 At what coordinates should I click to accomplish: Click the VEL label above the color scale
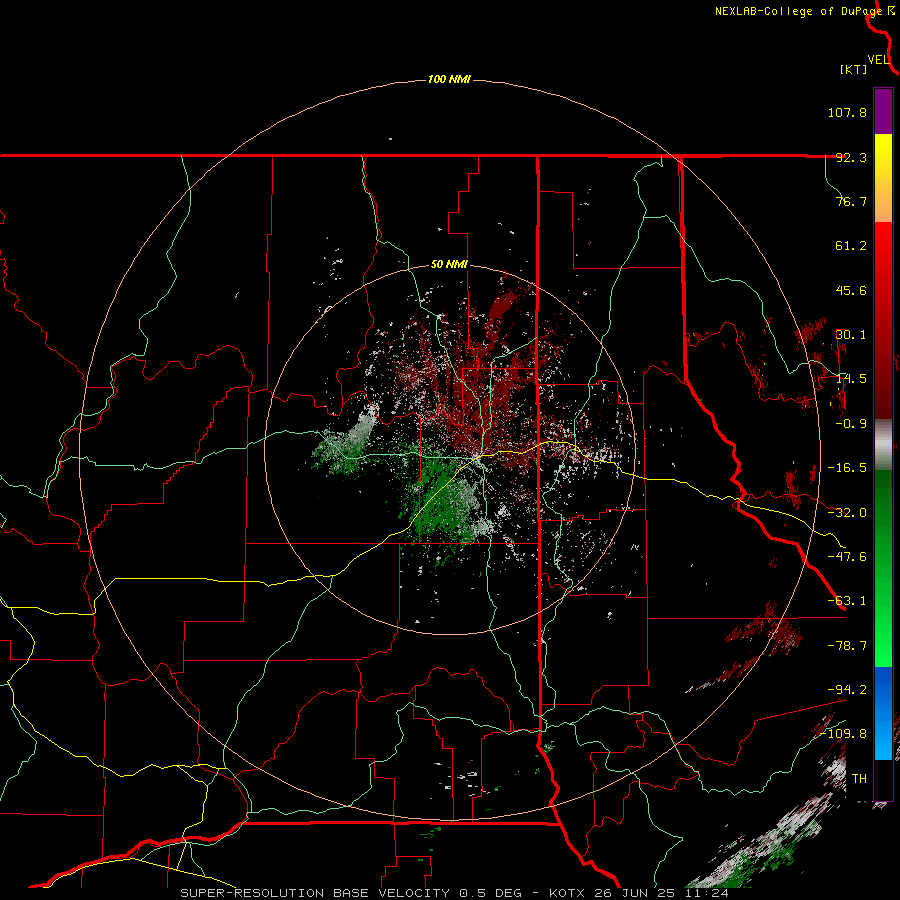tap(878, 59)
